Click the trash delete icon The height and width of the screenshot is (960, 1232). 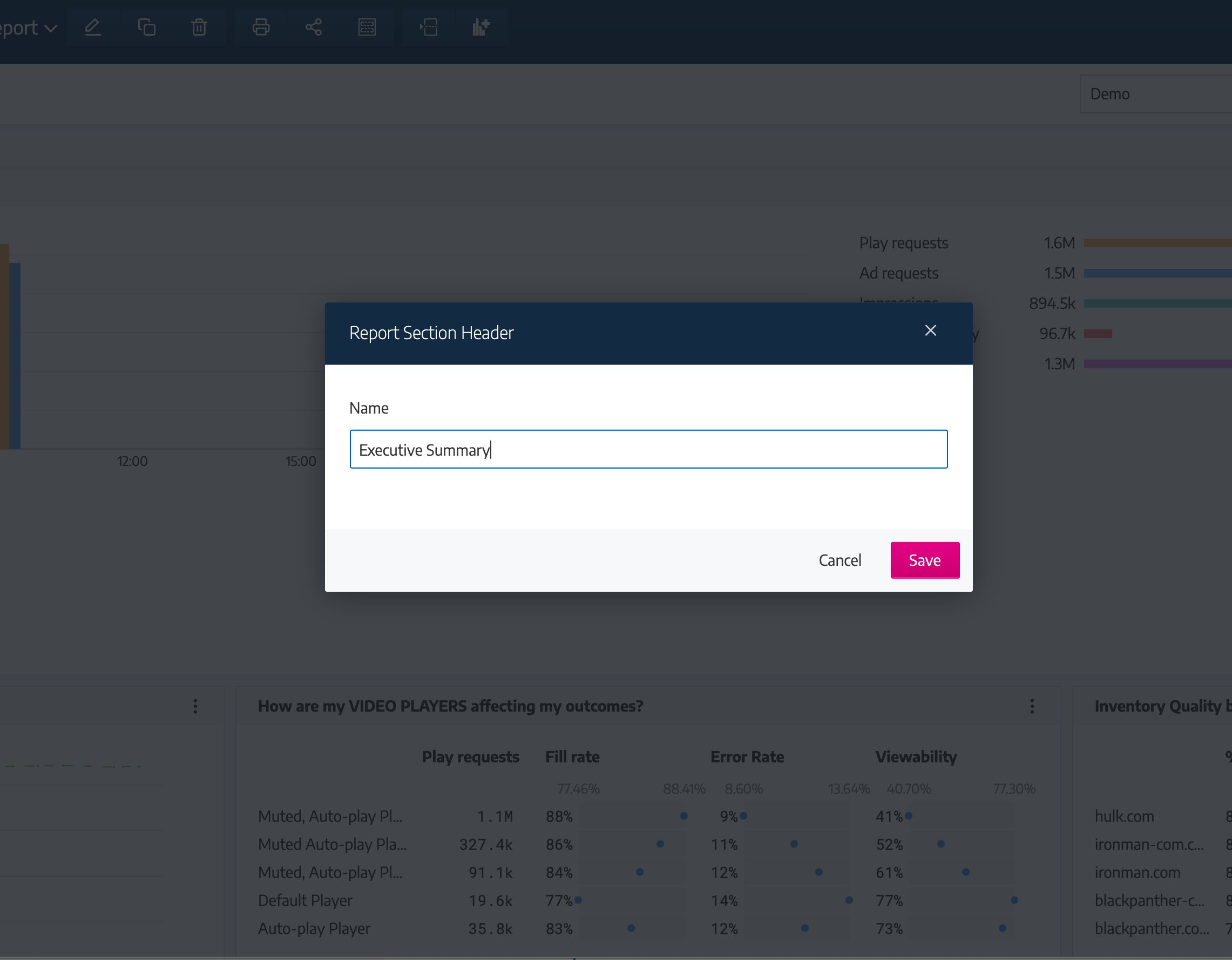tap(199, 27)
